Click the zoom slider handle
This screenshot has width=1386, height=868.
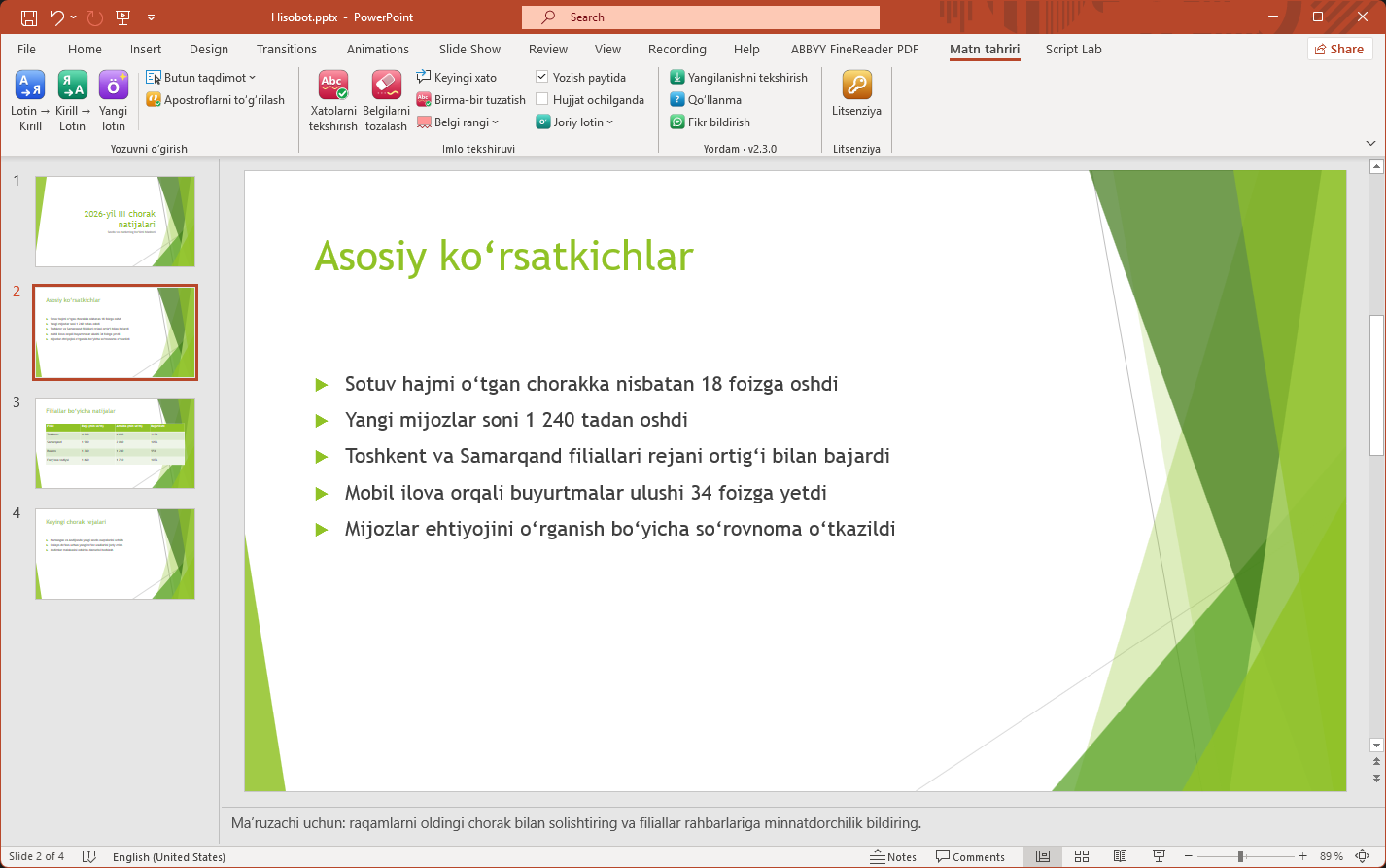[x=1241, y=856]
